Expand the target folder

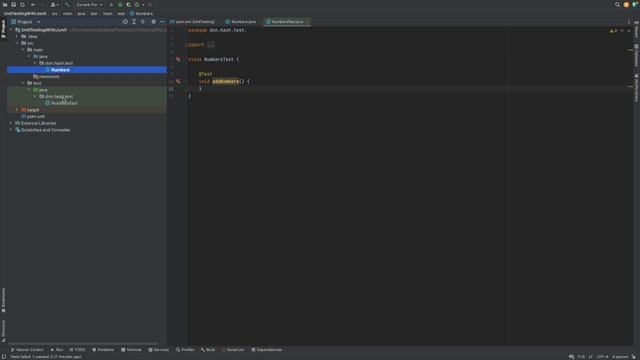point(17,110)
